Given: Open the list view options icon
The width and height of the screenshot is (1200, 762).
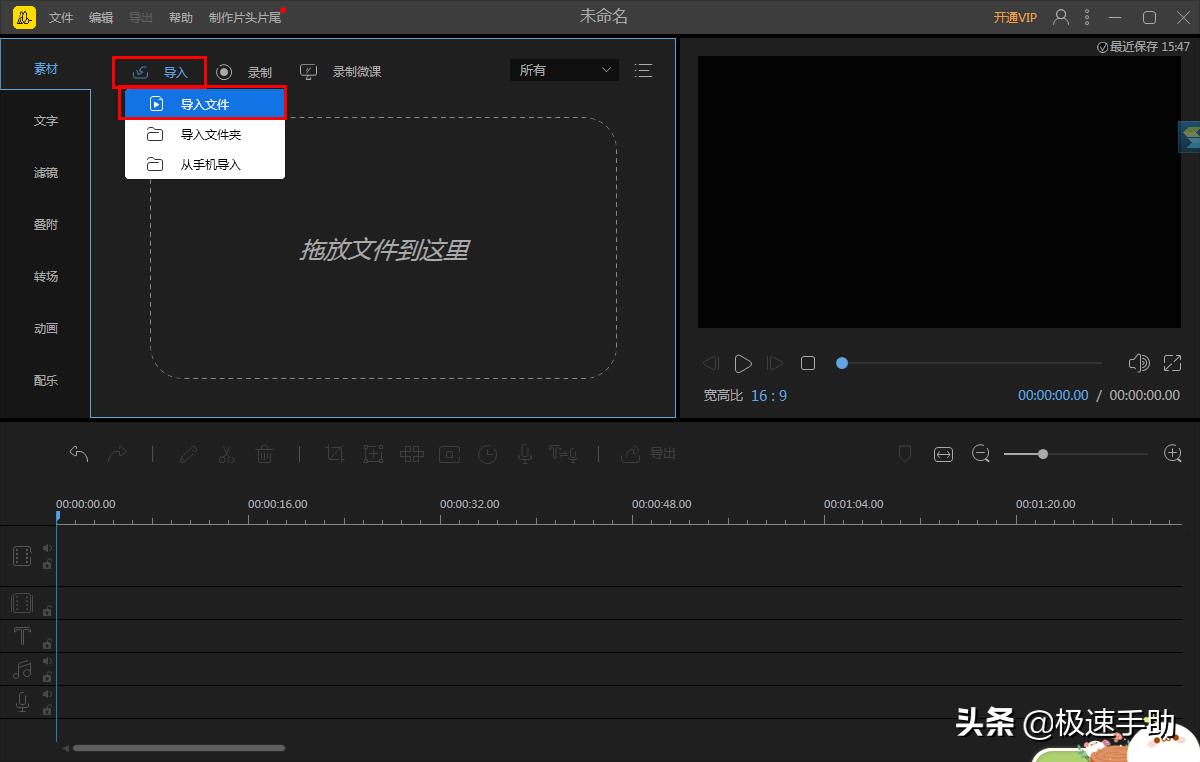Looking at the screenshot, I should 643,70.
